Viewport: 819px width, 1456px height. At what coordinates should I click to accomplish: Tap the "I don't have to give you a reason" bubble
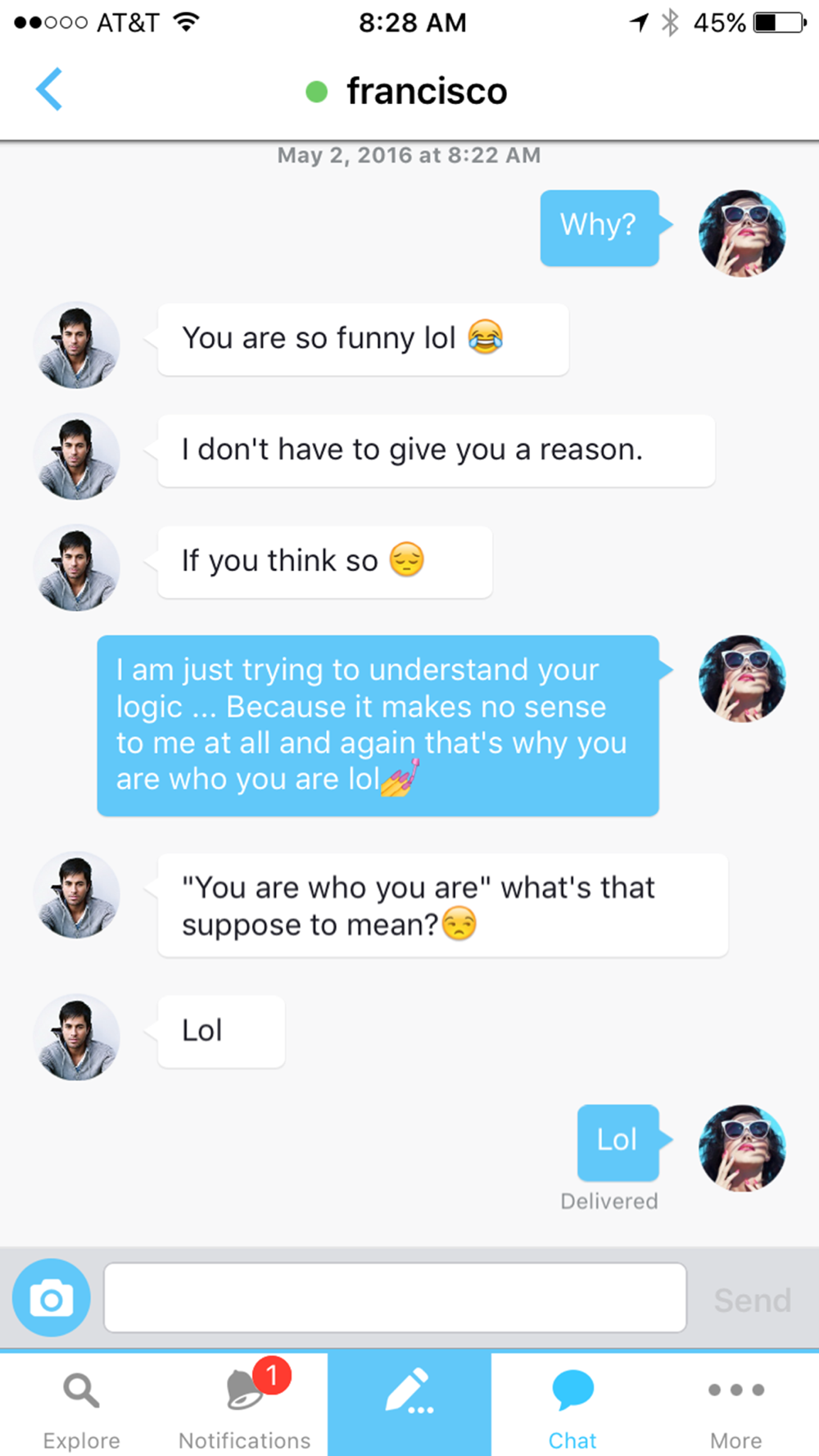tap(437, 450)
